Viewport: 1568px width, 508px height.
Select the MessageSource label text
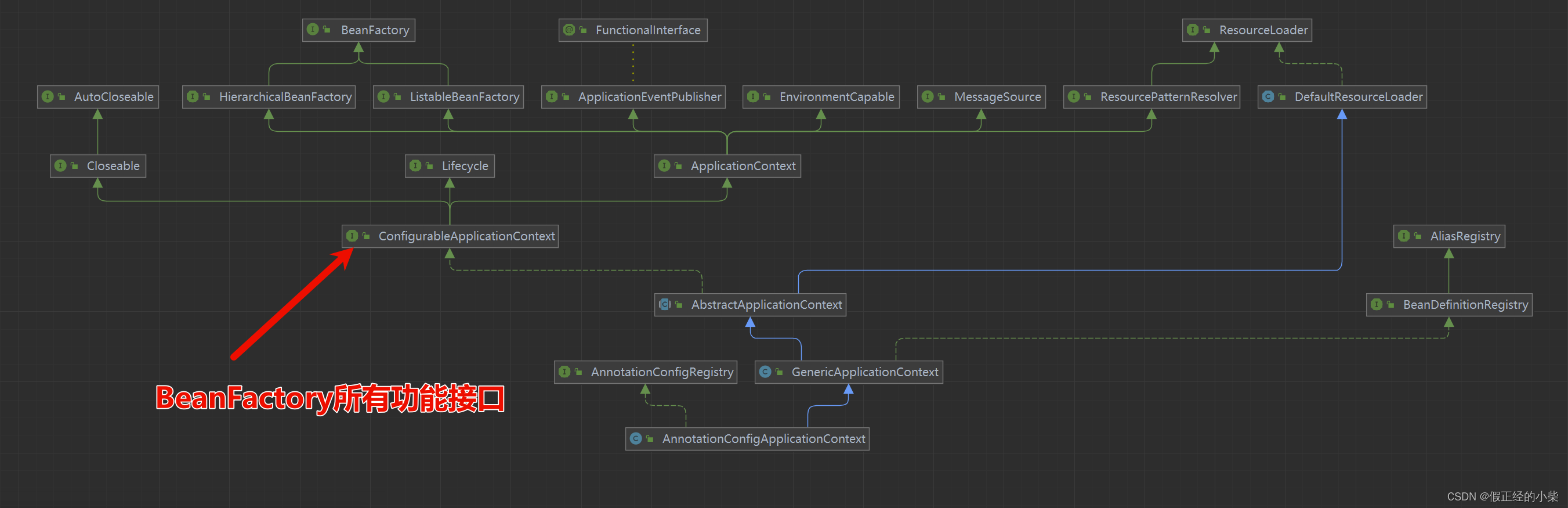tap(998, 97)
